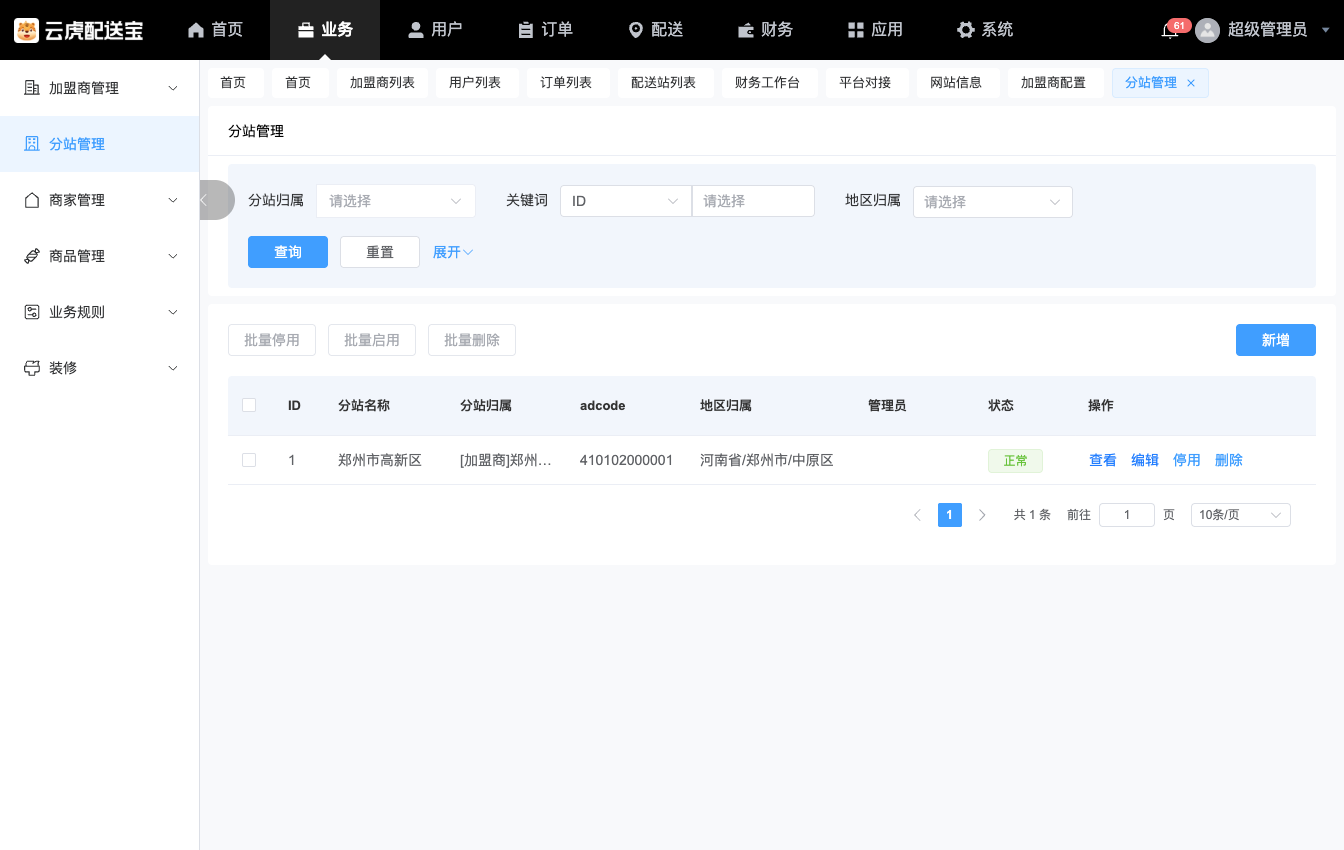Click 停用 link for 郑州市高新区
Image resolution: width=1344 pixels, height=850 pixels.
point(1187,460)
